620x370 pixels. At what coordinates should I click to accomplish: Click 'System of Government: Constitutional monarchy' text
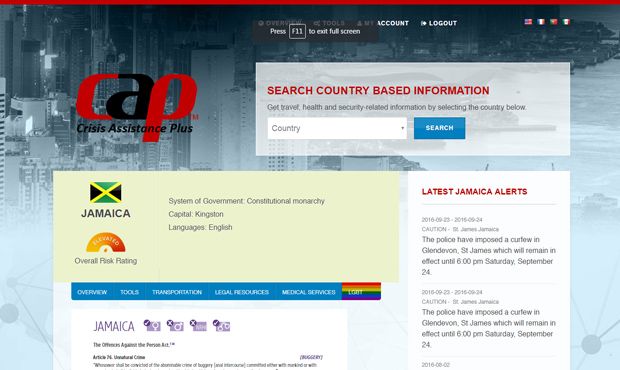(246, 201)
